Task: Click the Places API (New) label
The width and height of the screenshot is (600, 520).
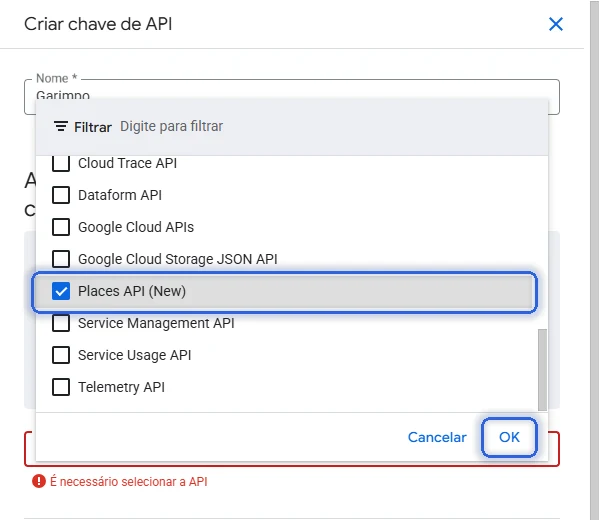Action: (132, 291)
